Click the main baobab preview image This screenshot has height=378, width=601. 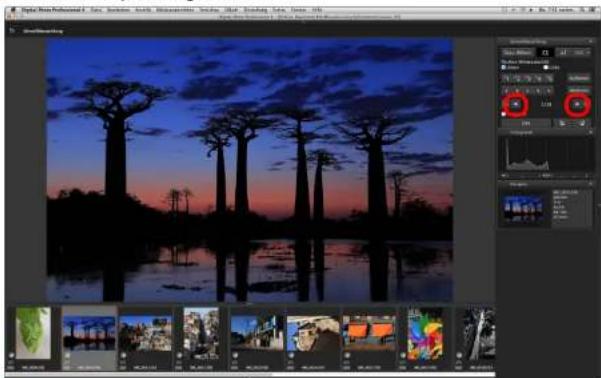(x=250, y=170)
